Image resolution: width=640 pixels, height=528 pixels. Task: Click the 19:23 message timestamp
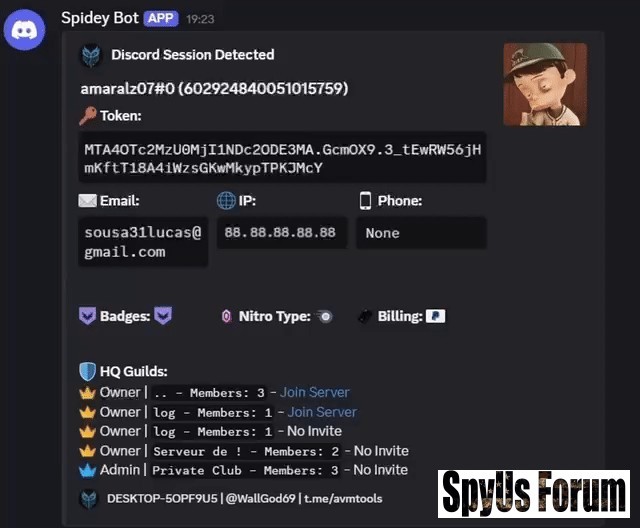(x=200, y=19)
